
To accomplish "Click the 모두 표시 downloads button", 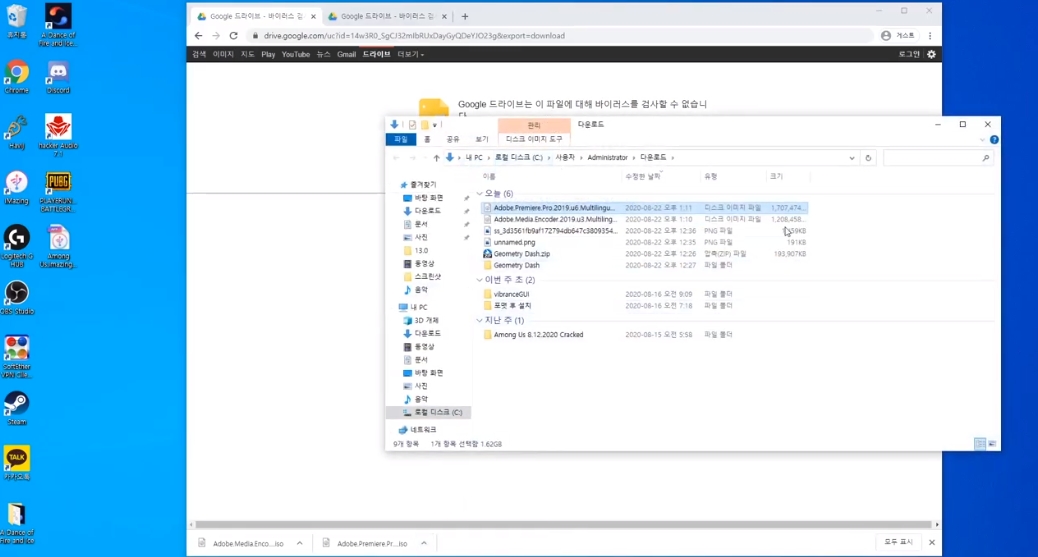I will pos(898,542).
